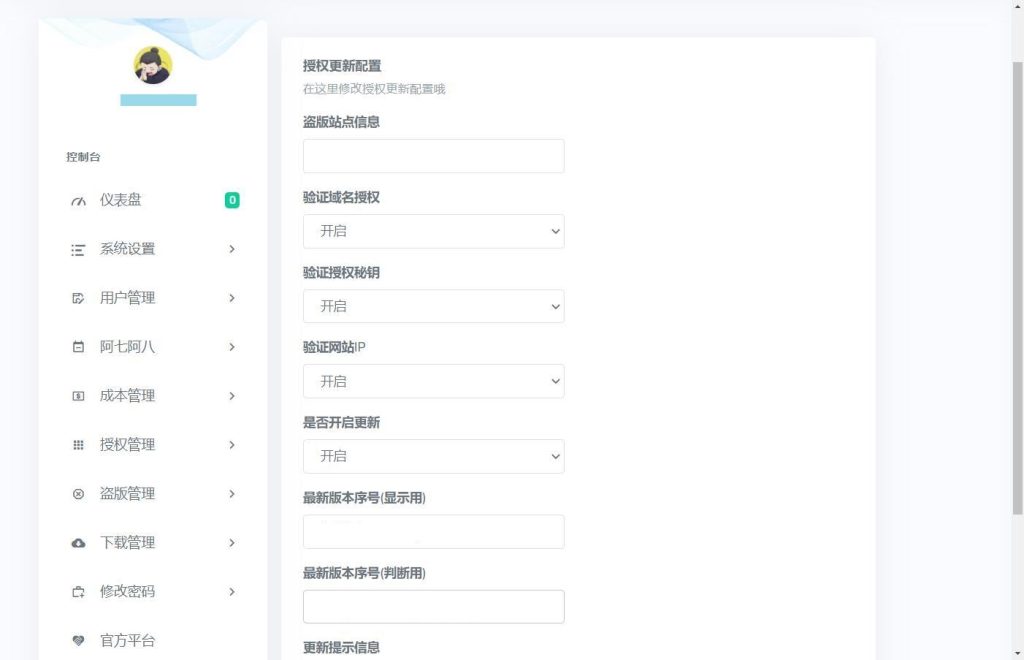Click the 盗版站点信息 input field
Screen dimensions: 1024x660
pyautogui.click(x=433, y=156)
